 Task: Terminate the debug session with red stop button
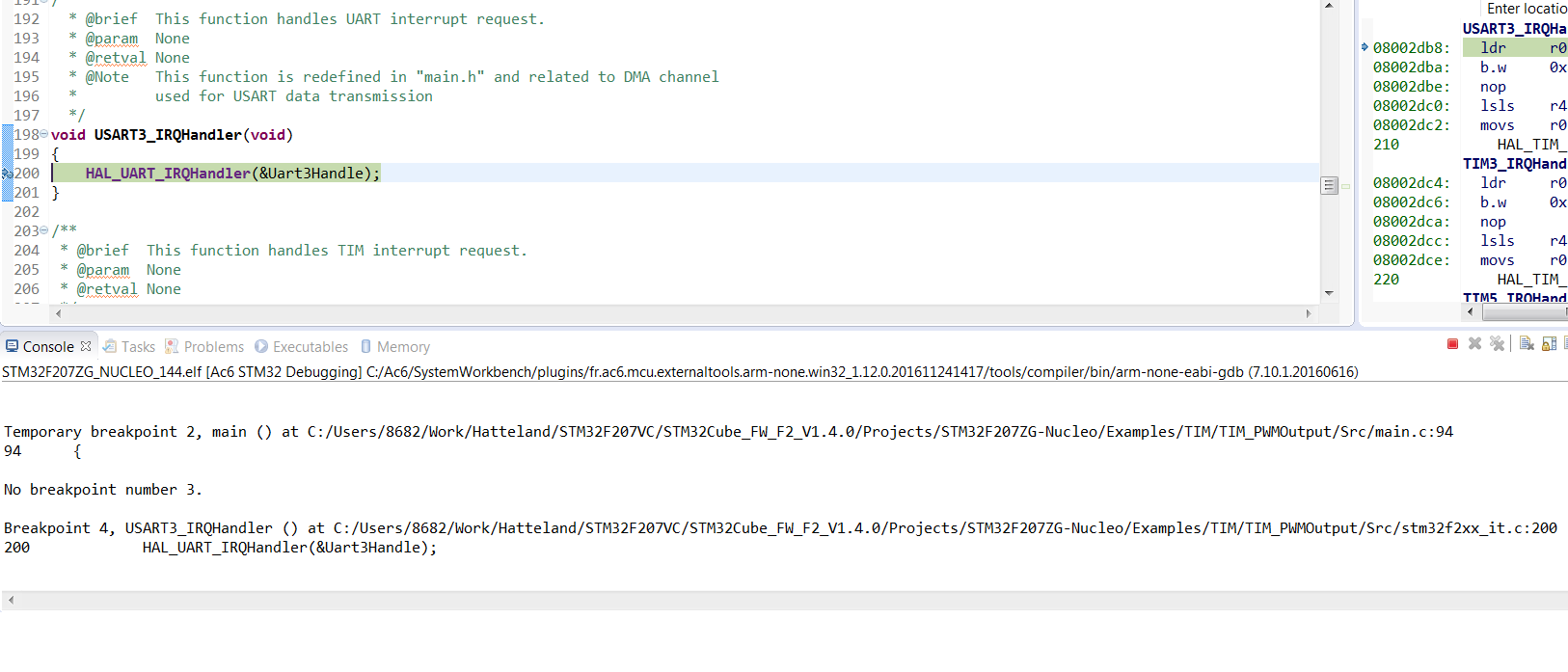click(1452, 344)
